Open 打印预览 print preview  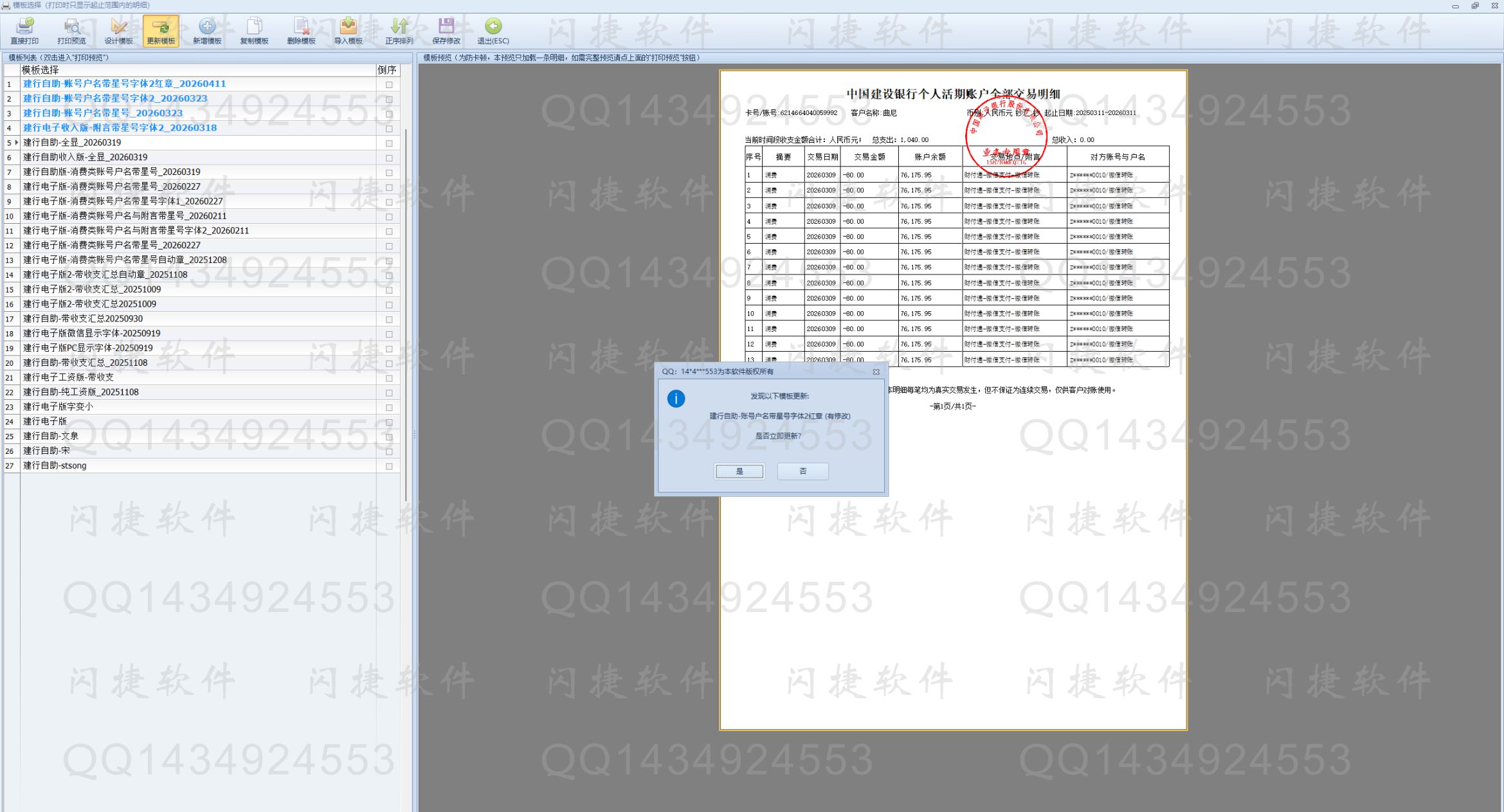pos(71,27)
